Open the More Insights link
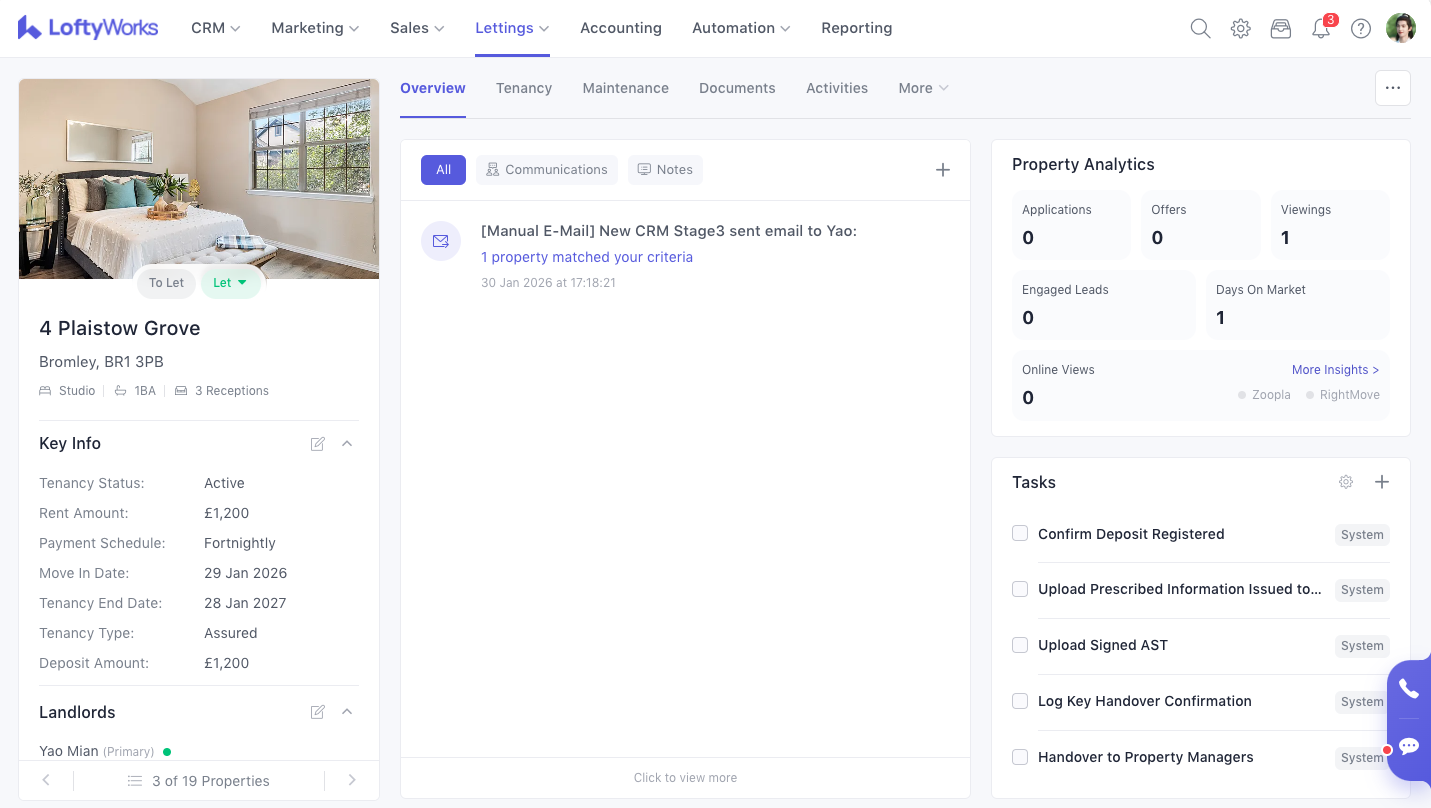 click(x=1335, y=370)
